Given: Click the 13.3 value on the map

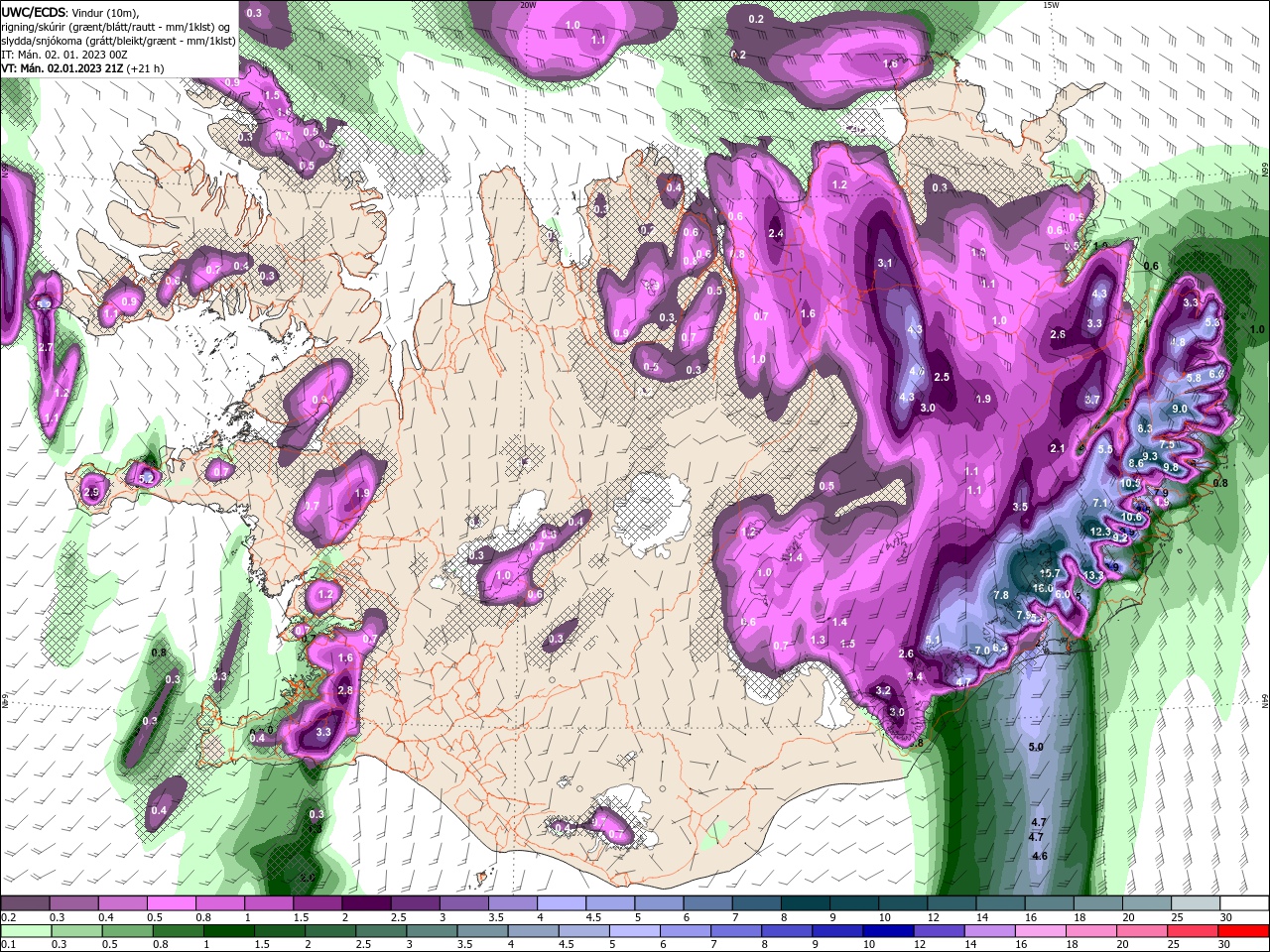Looking at the screenshot, I should click(x=1094, y=575).
